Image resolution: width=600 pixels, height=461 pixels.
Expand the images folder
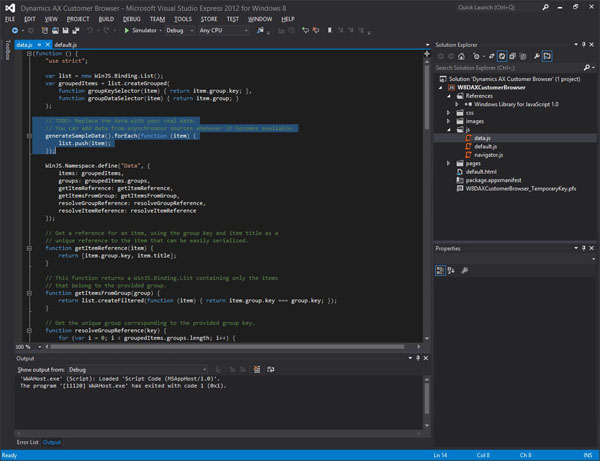[x=448, y=121]
